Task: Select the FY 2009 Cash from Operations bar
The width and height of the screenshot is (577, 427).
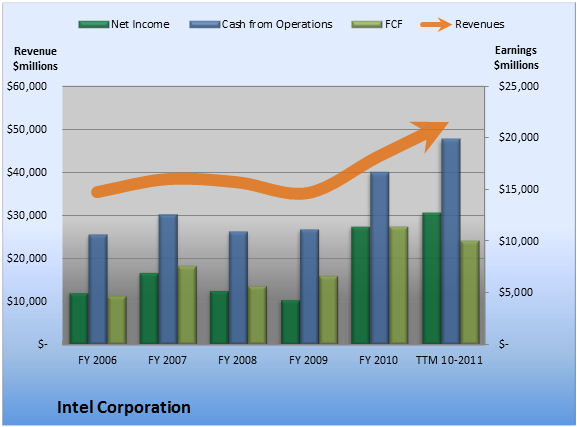Action: click(x=309, y=287)
